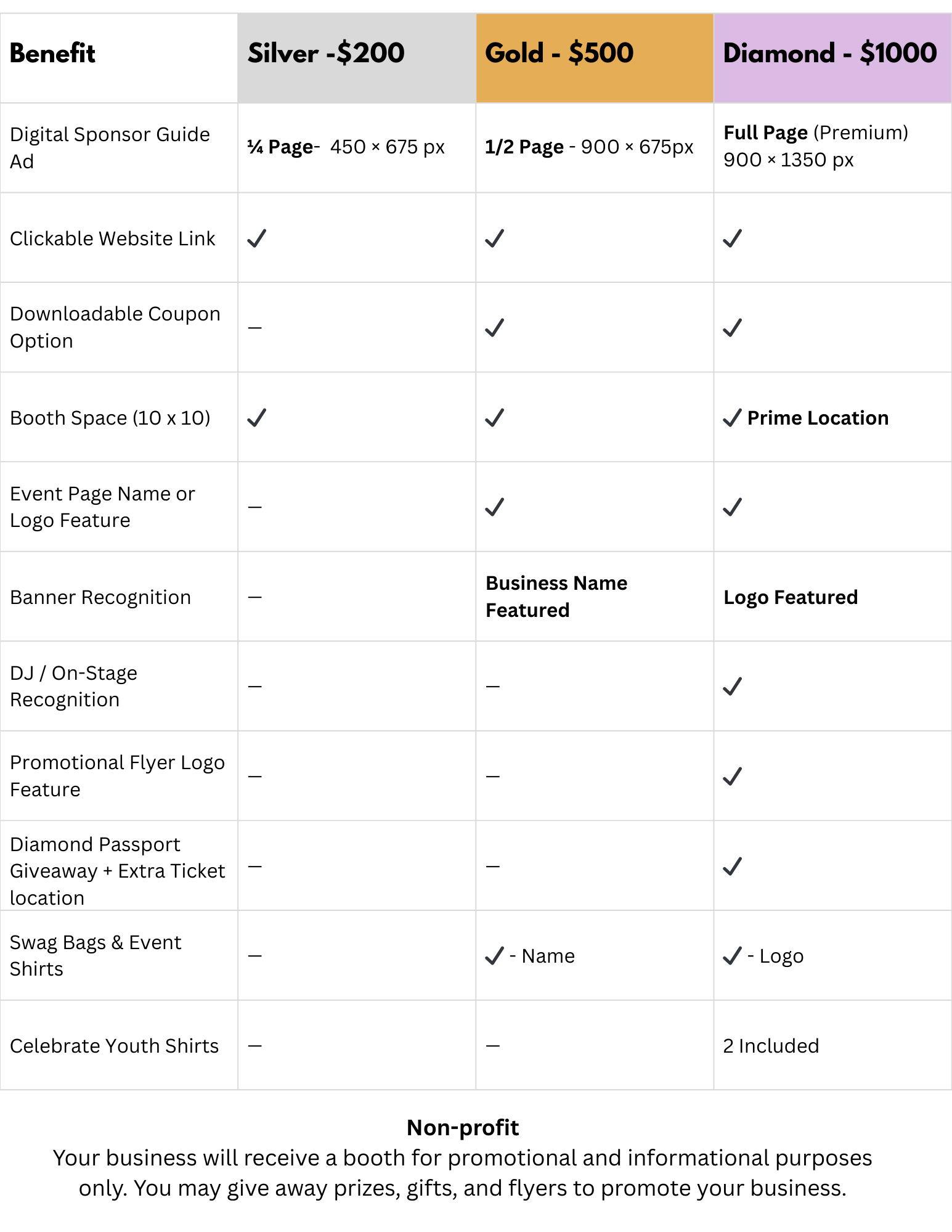Select the gray Silver -$200 header cell
This screenshot has height=1232, width=952.
click(356, 57)
